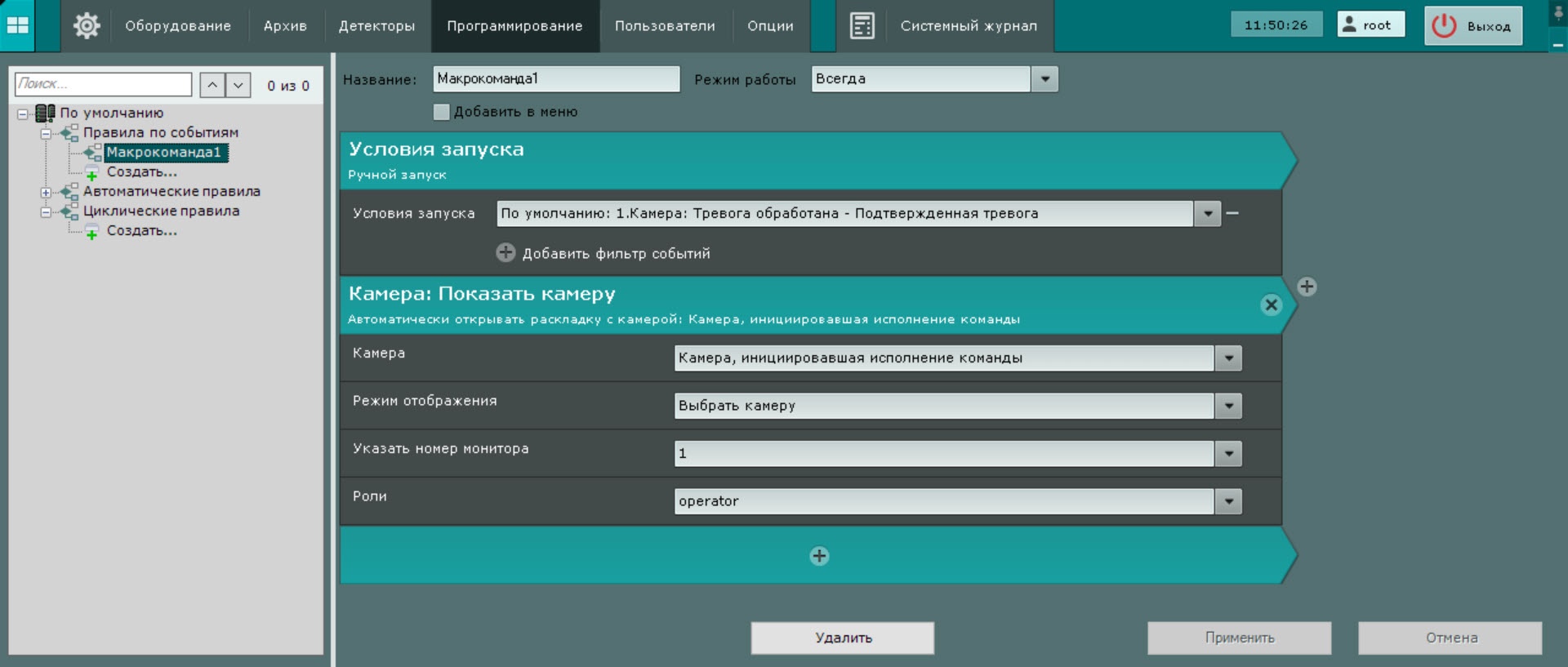Remove the Show camera action block
Screen dimensions: 1568x667
1271,305
